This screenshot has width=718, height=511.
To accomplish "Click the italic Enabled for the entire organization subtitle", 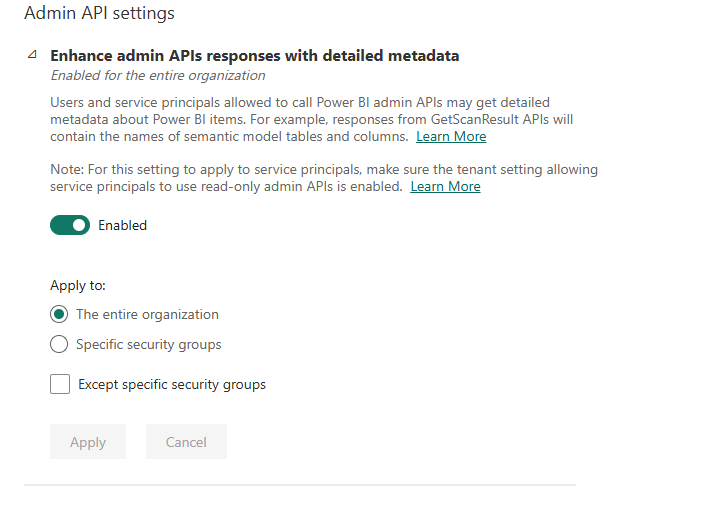I will coord(158,75).
